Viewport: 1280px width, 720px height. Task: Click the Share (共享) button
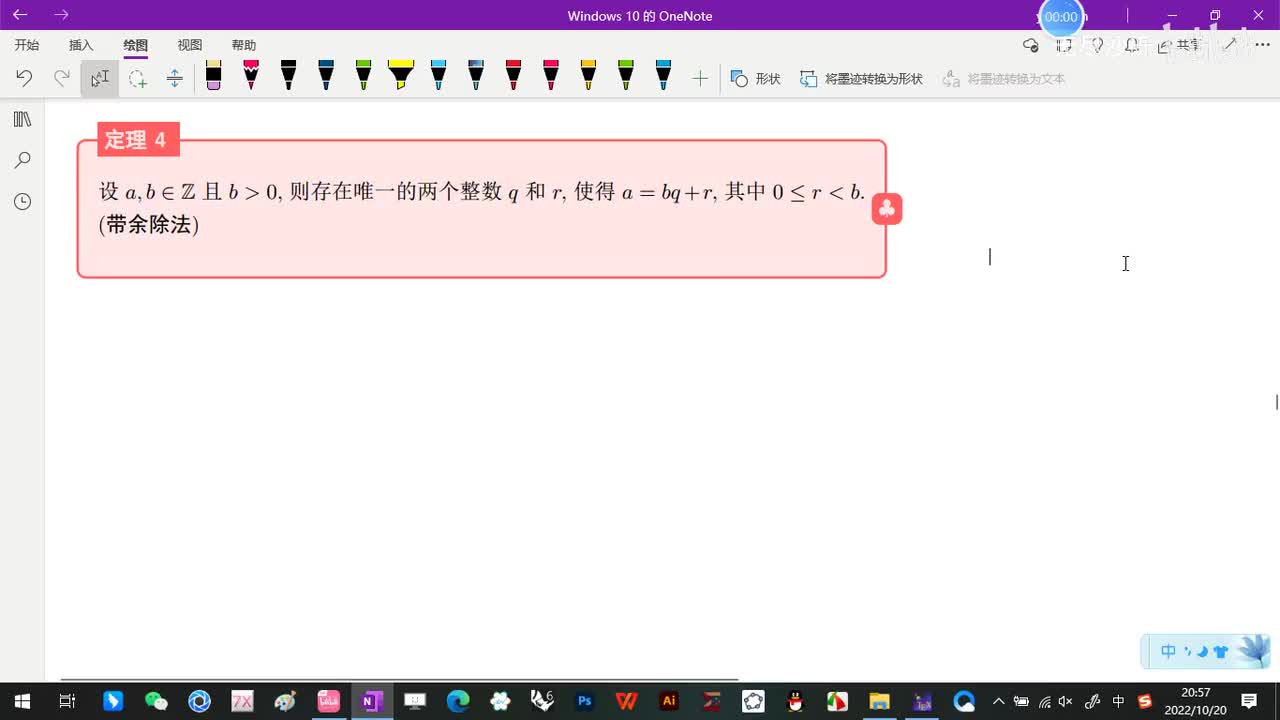click(1179, 45)
